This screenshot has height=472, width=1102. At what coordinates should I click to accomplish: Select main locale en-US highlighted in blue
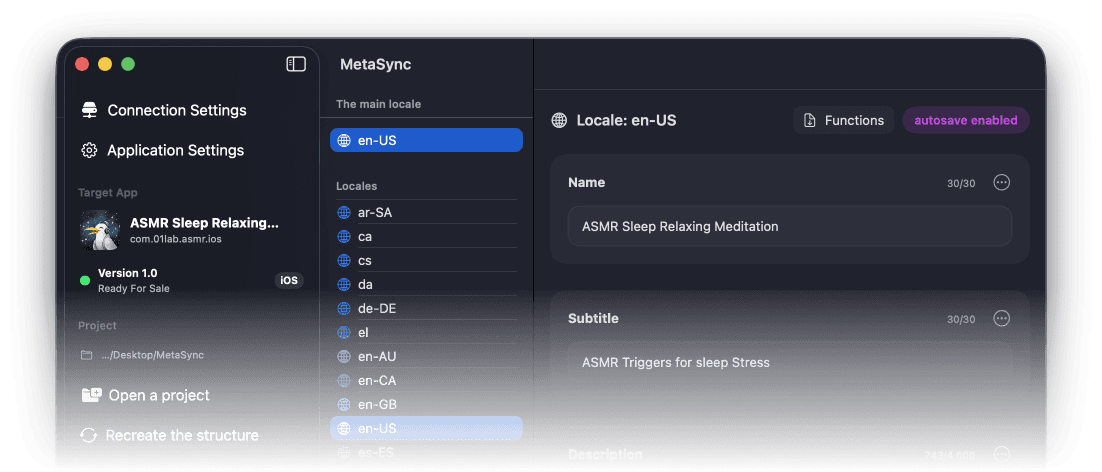(x=427, y=140)
